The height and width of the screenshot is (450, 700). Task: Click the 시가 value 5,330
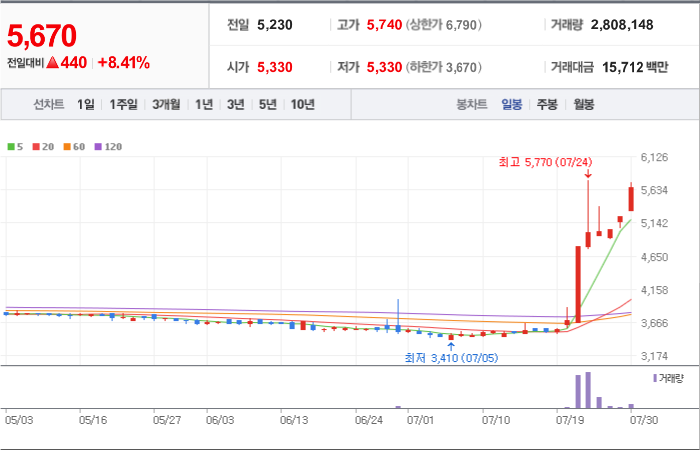[x=275, y=67]
